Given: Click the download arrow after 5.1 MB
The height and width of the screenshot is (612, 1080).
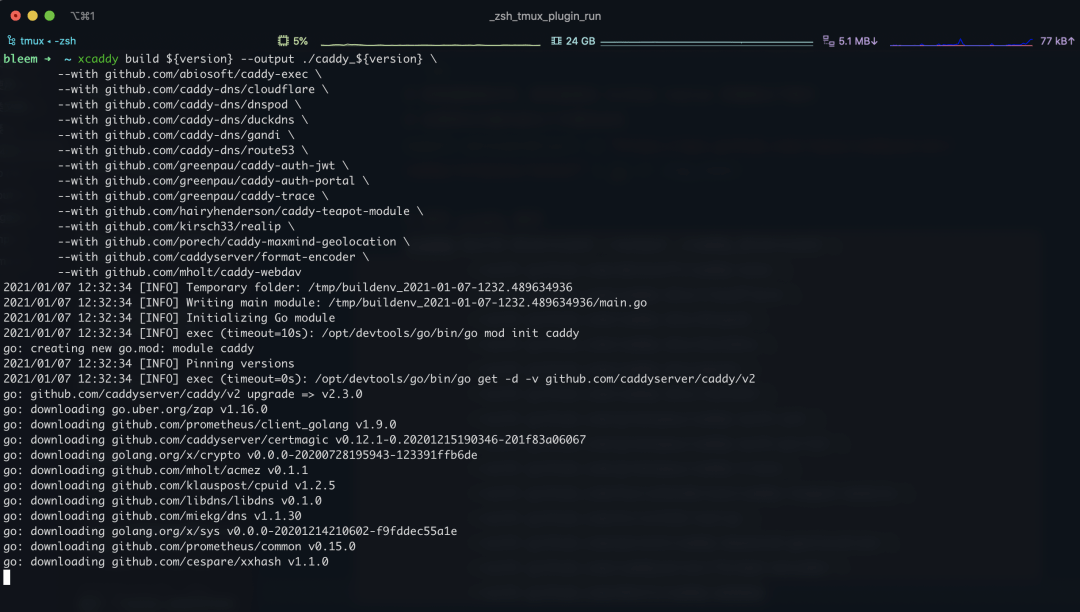Looking at the screenshot, I should [874, 41].
